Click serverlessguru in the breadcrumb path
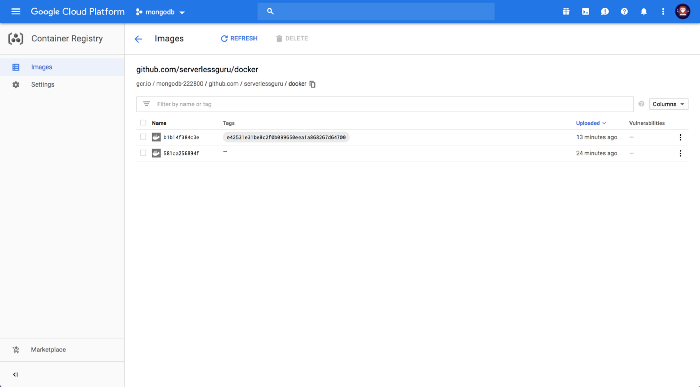Viewport: 700px width, 387px height. pyautogui.click(x=263, y=83)
